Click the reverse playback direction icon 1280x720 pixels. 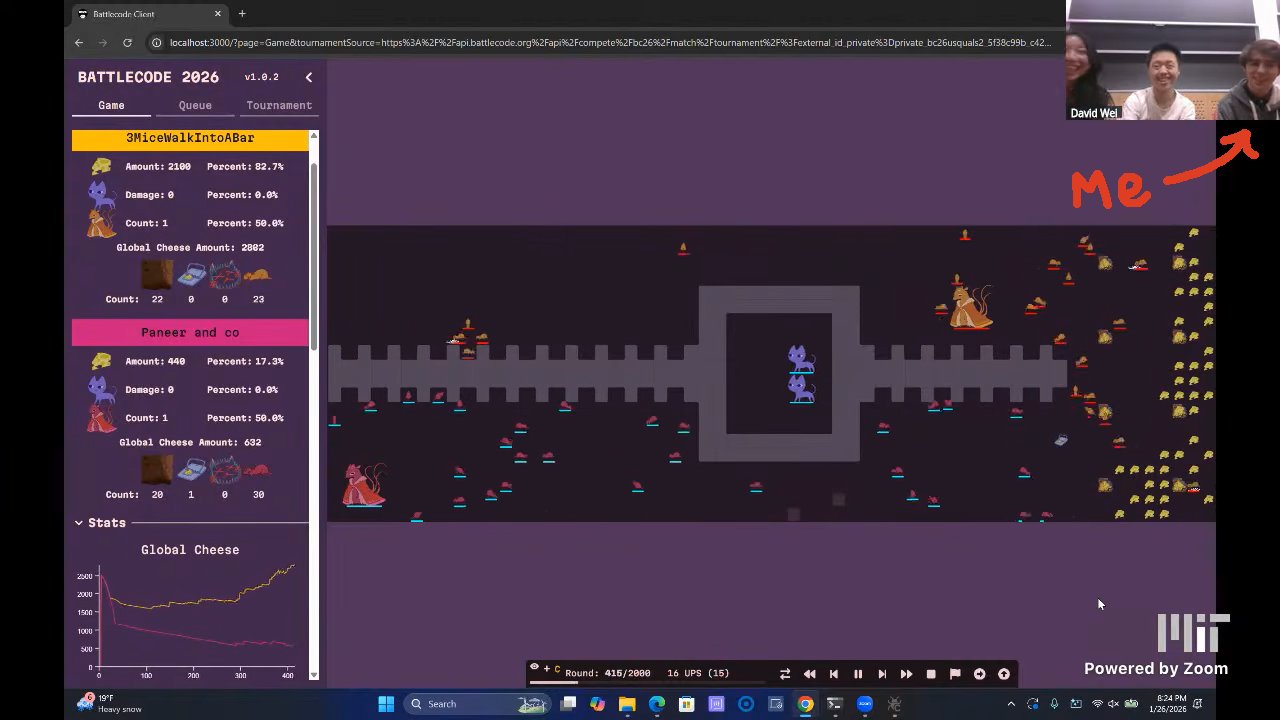pos(785,674)
